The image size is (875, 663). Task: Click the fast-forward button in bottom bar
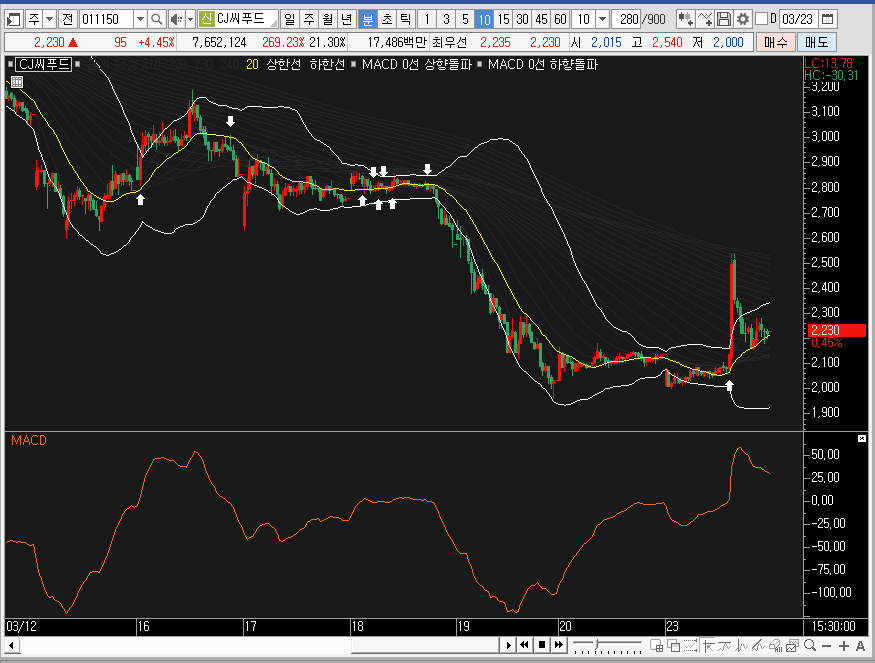pyautogui.click(x=559, y=645)
